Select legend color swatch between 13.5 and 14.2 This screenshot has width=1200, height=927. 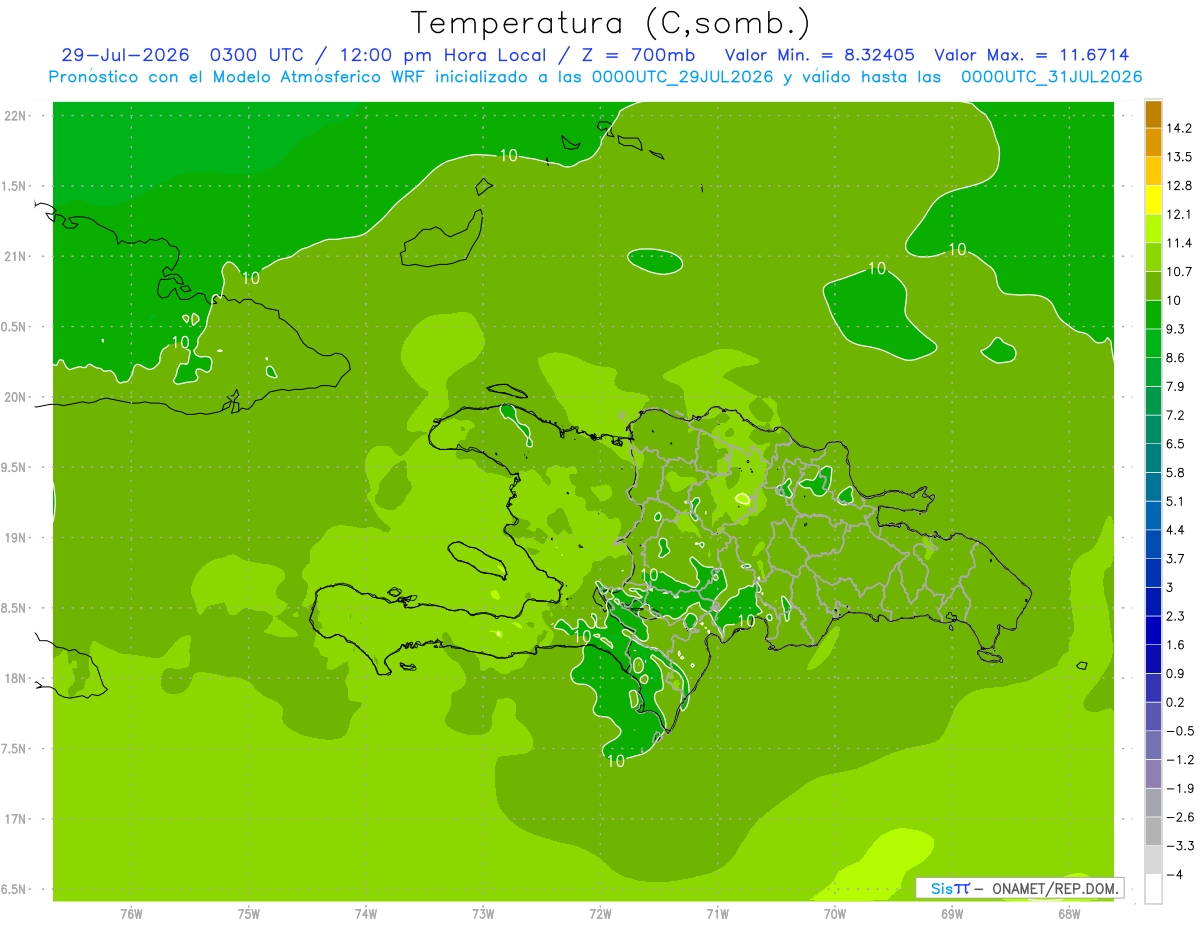tap(1153, 143)
